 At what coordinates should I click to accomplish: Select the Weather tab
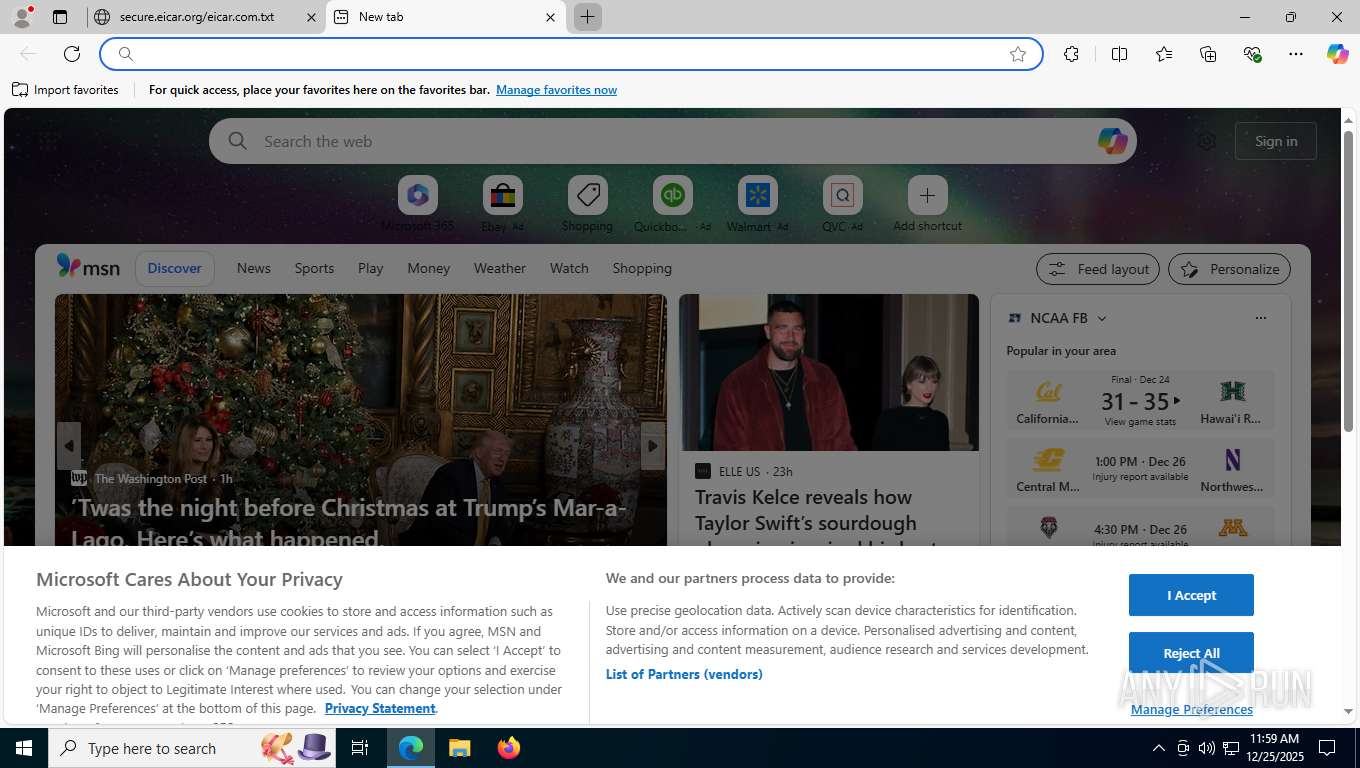click(499, 268)
